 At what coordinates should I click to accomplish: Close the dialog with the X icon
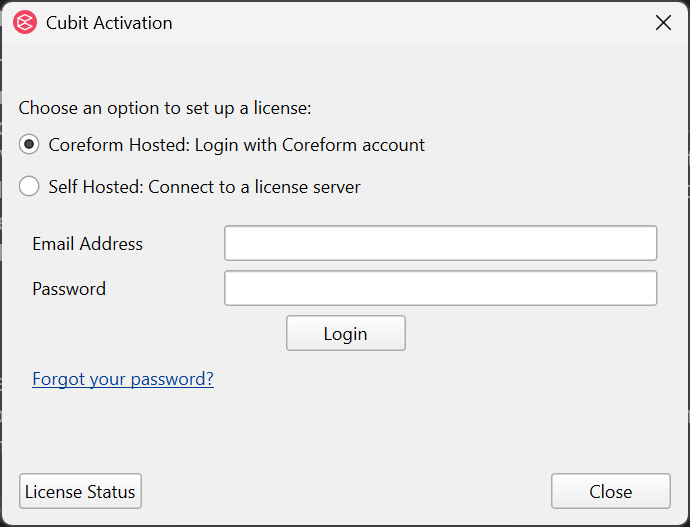[663, 22]
